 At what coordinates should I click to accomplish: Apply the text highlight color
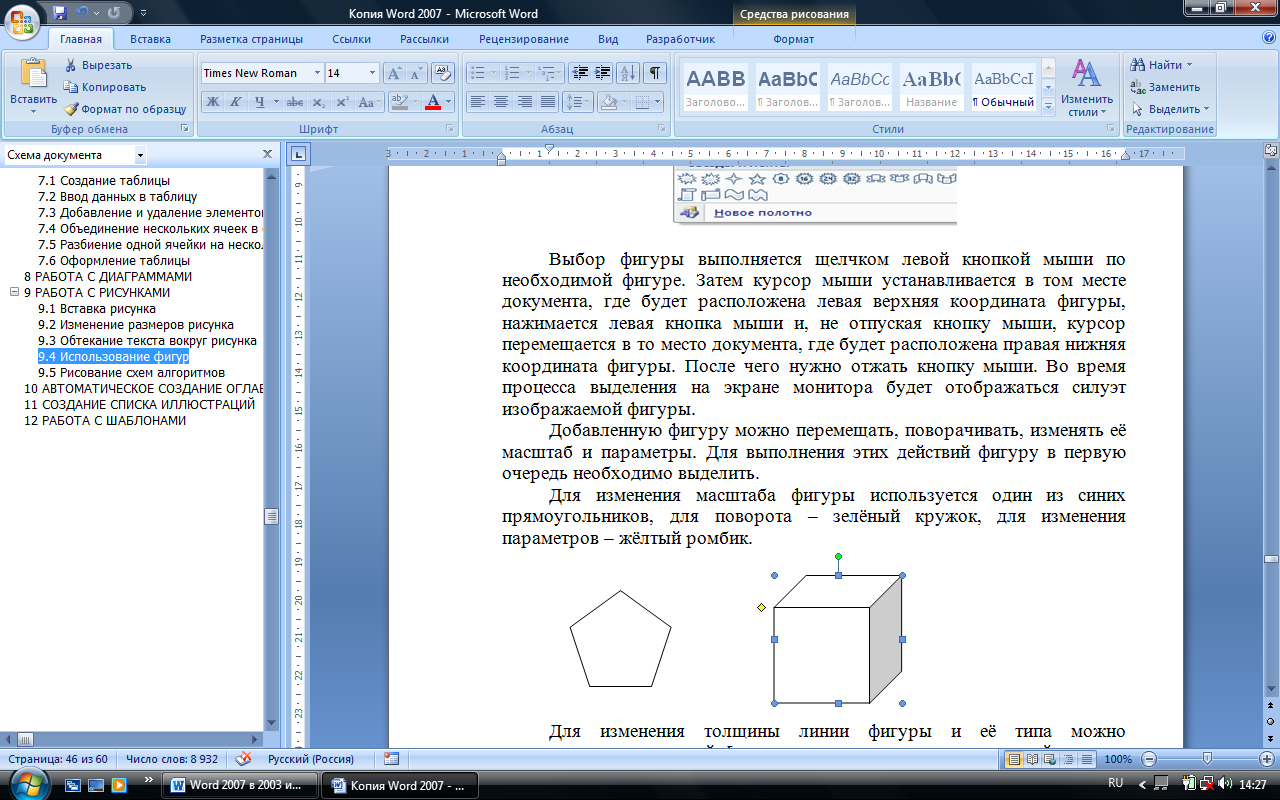[399, 102]
